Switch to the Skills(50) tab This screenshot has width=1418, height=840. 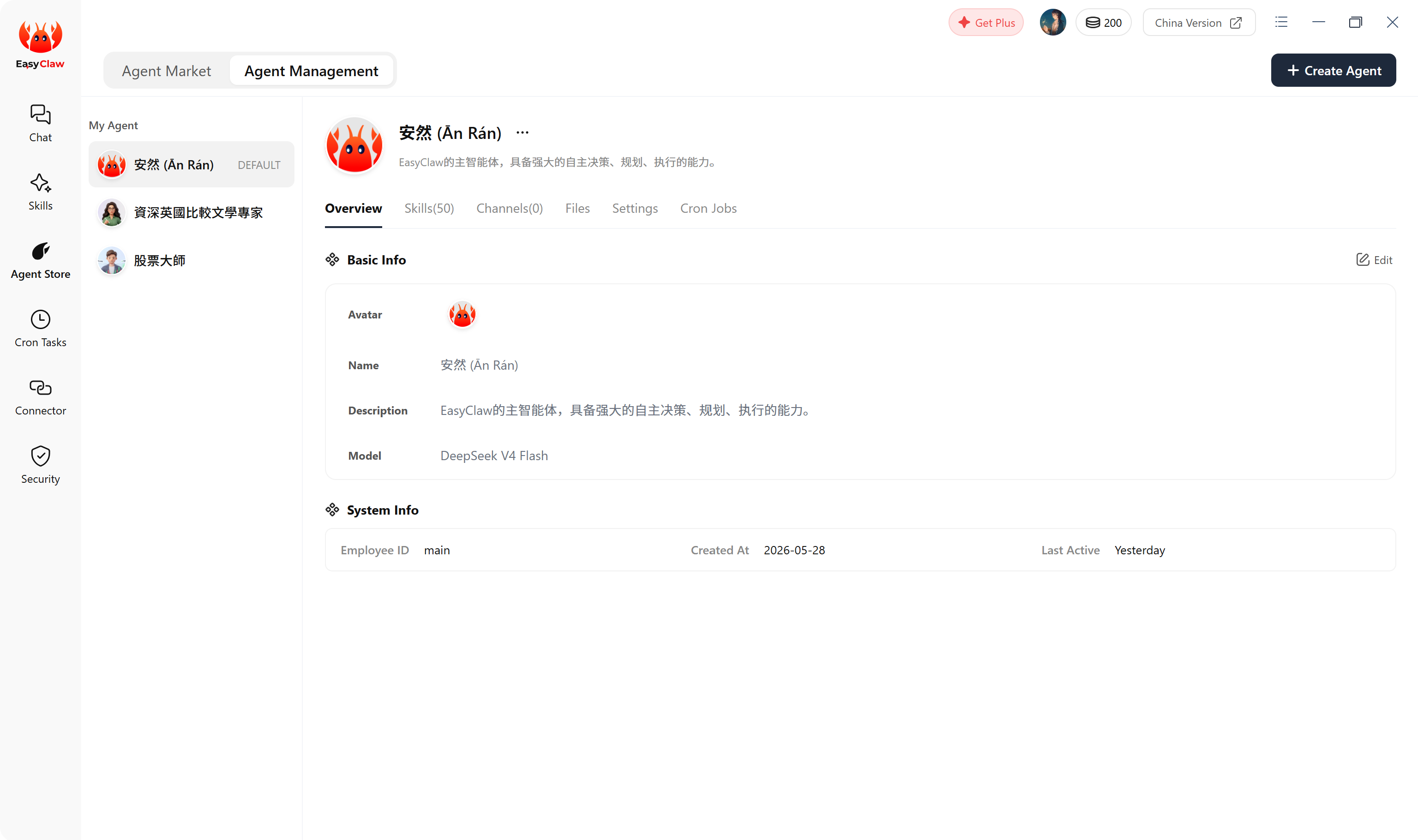(x=429, y=208)
